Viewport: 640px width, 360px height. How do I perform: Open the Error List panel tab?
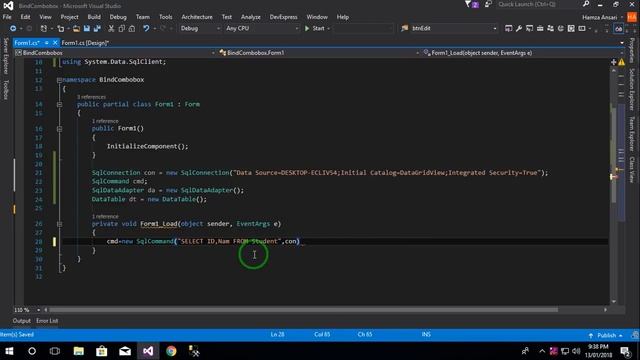coord(47,321)
